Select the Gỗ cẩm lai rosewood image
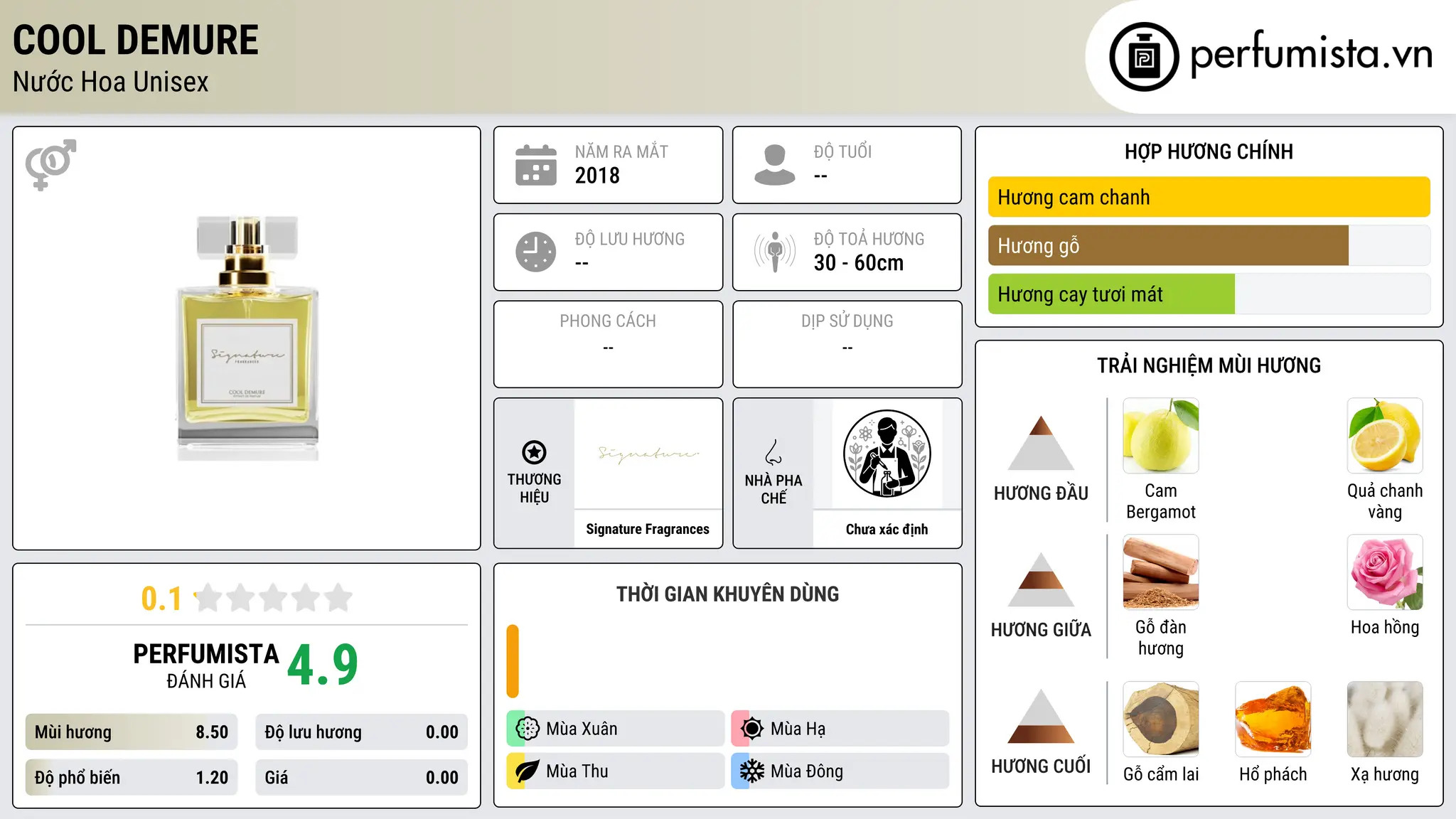Viewport: 1456px width, 819px height. pyautogui.click(x=1160, y=719)
